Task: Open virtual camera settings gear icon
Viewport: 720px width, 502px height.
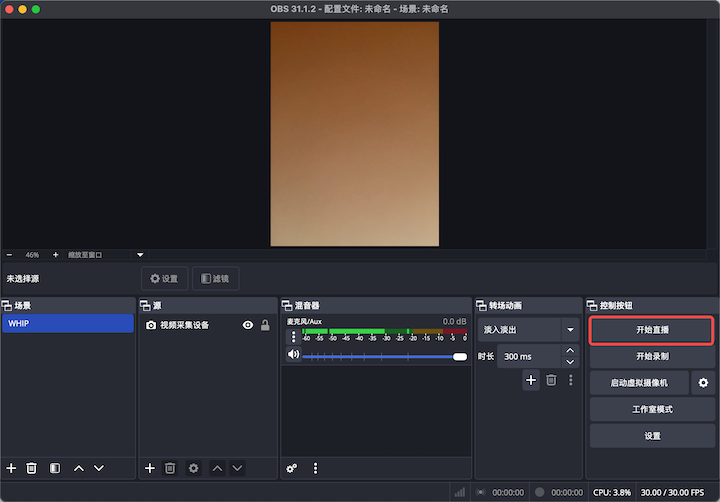Action: 703,382
